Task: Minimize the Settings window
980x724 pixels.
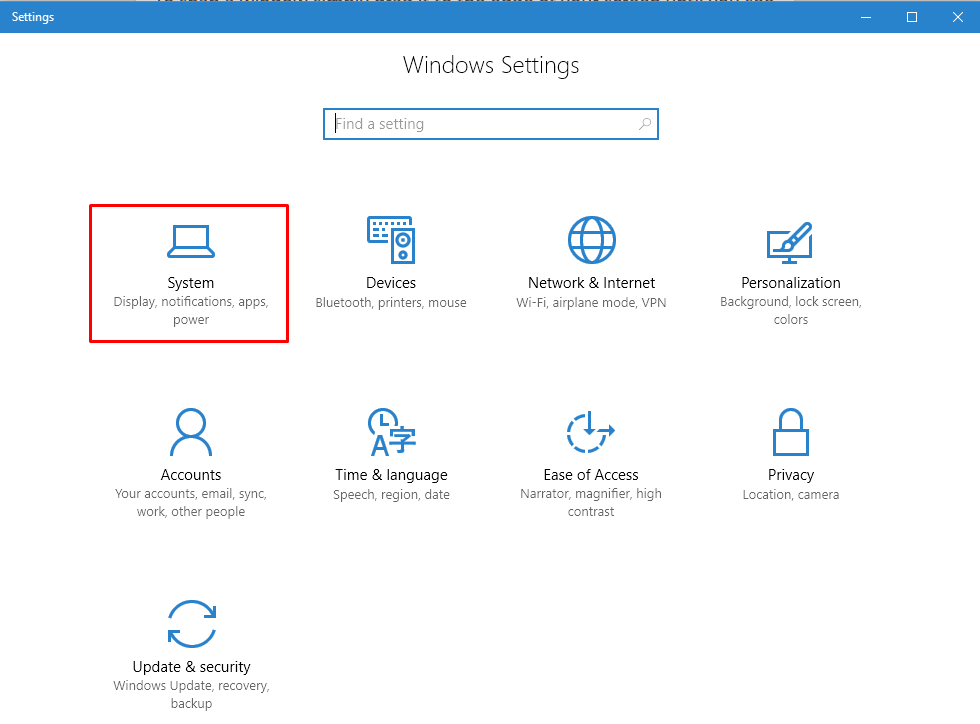Action: [x=866, y=17]
